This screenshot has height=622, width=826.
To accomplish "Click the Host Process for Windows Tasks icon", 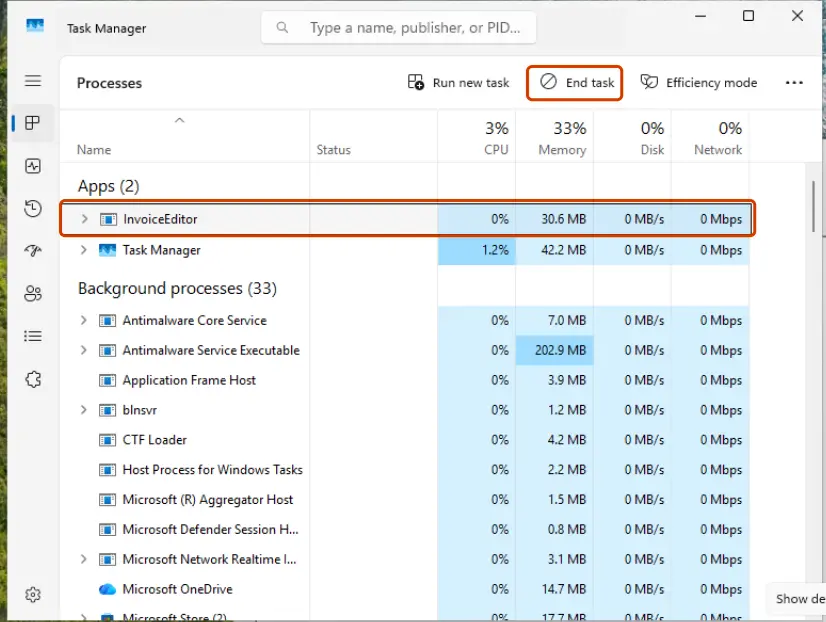I will tap(107, 470).
